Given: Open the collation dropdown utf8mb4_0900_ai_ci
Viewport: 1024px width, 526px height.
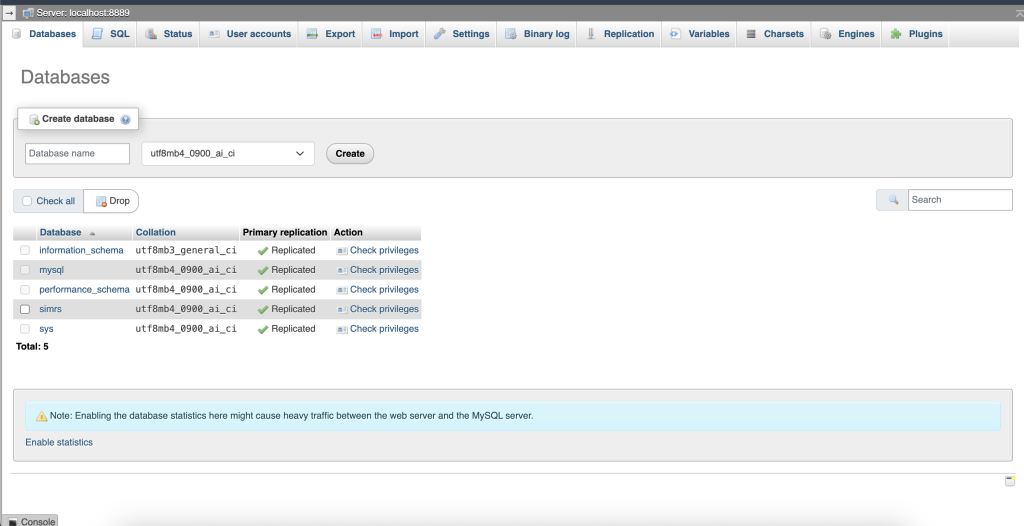Looking at the screenshot, I should (x=228, y=154).
